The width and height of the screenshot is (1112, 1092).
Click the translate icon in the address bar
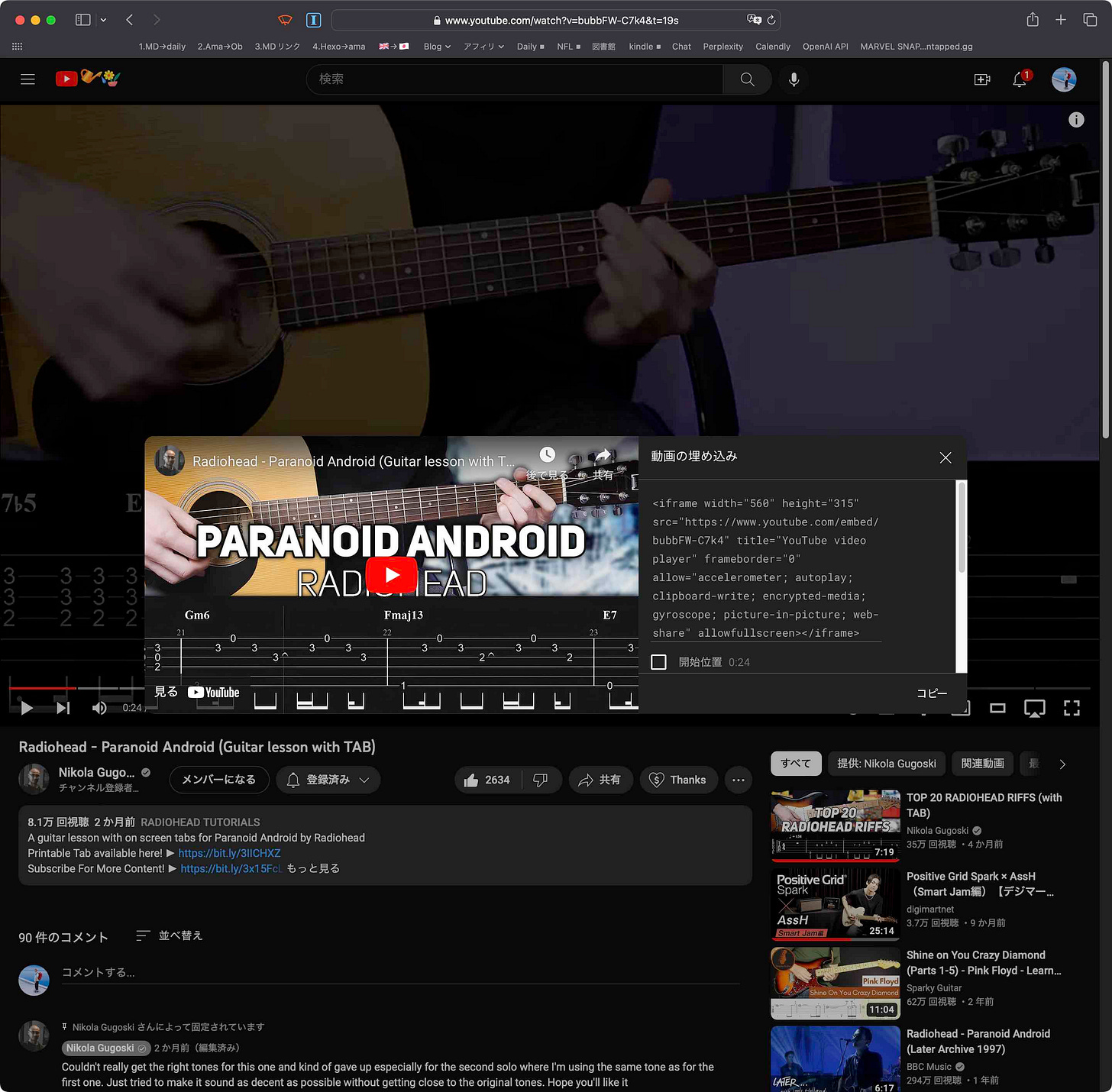pyautogui.click(x=754, y=20)
